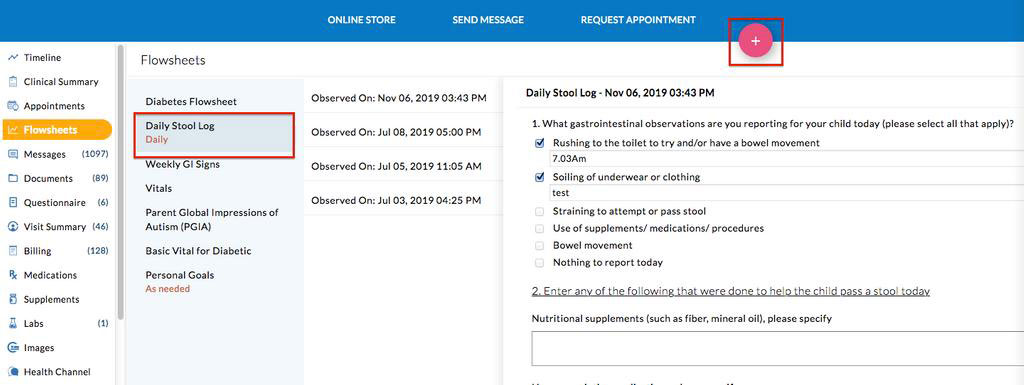Viewport: 1024px width, 385px height.
Task: Select the Flowsheets sidebar item
Action: pos(57,130)
